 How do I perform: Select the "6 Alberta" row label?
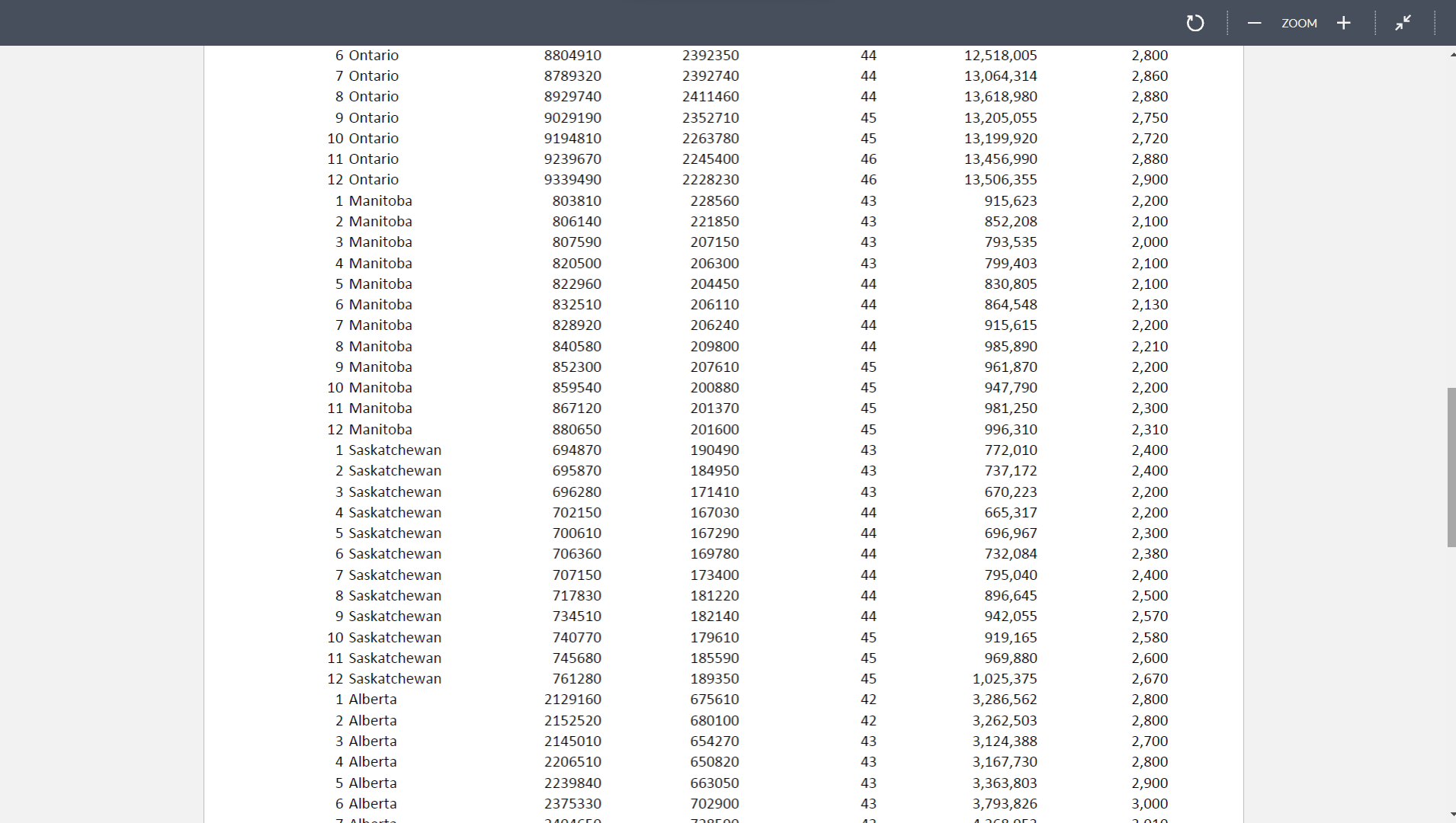click(x=366, y=804)
